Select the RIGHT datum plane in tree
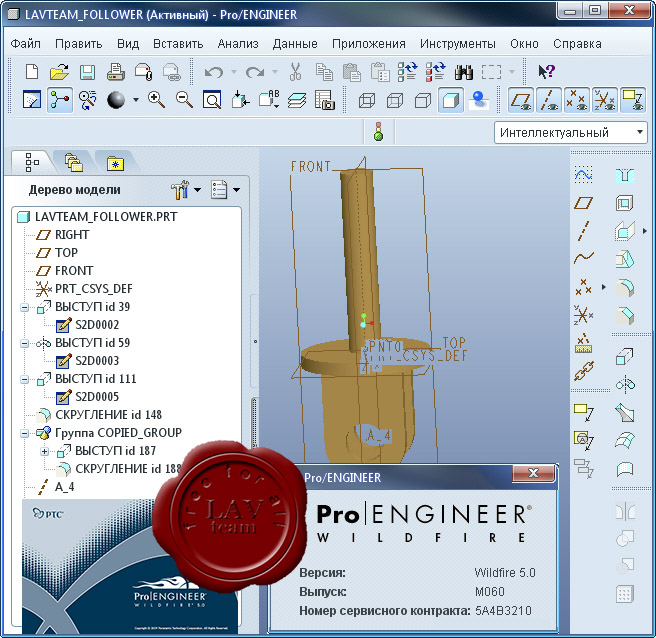The width and height of the screenshot is (656, 638). click(72, 235)
